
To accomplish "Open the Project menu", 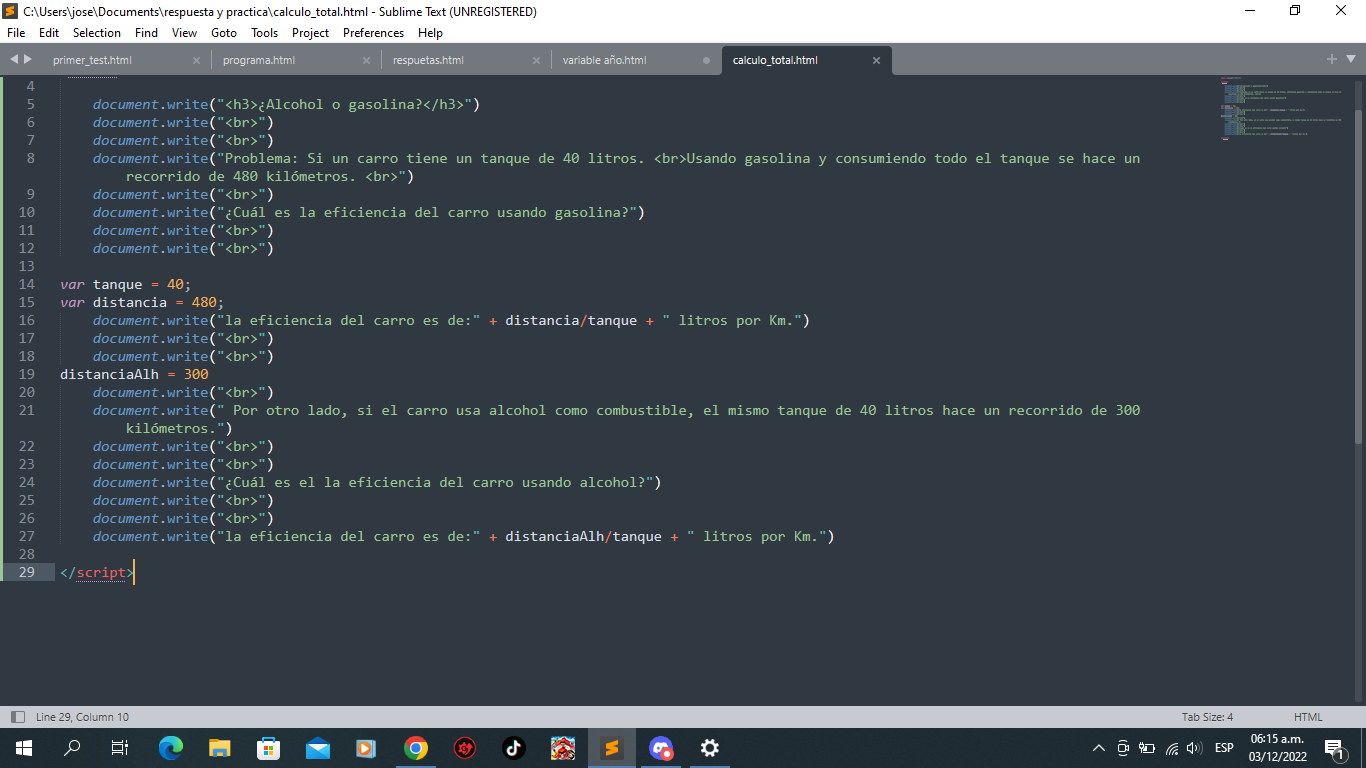I will [x=311, y=33].
